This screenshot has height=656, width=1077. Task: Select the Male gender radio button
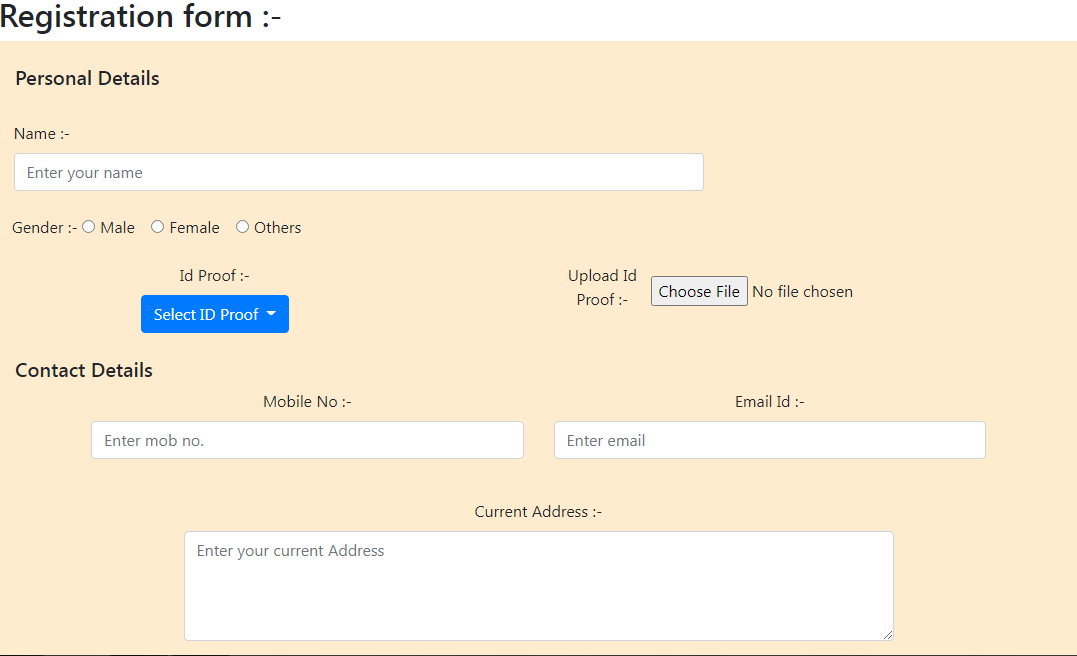pyautogui.click(x=88, y=226)
